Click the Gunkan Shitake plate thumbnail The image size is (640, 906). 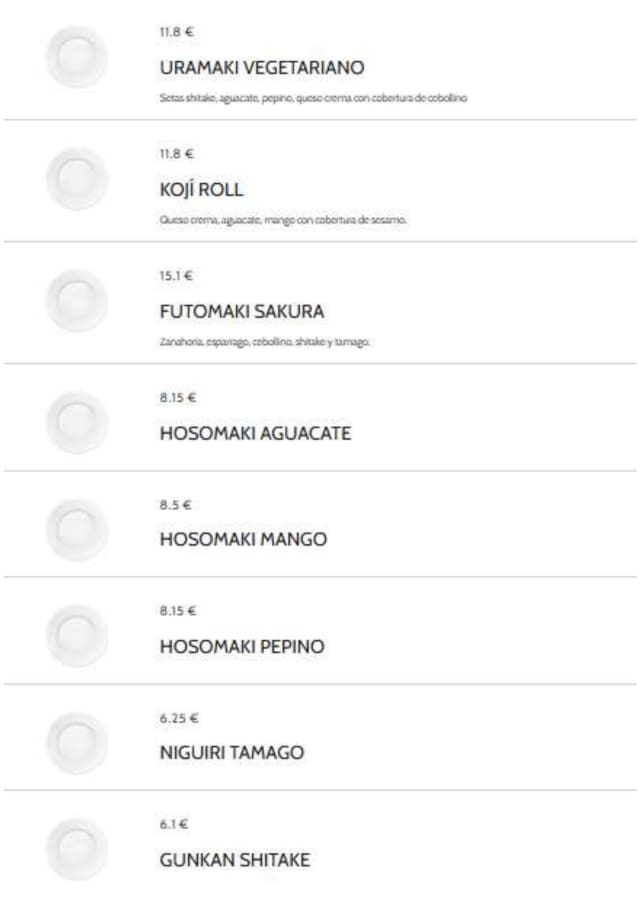click(x=76, y=849)
